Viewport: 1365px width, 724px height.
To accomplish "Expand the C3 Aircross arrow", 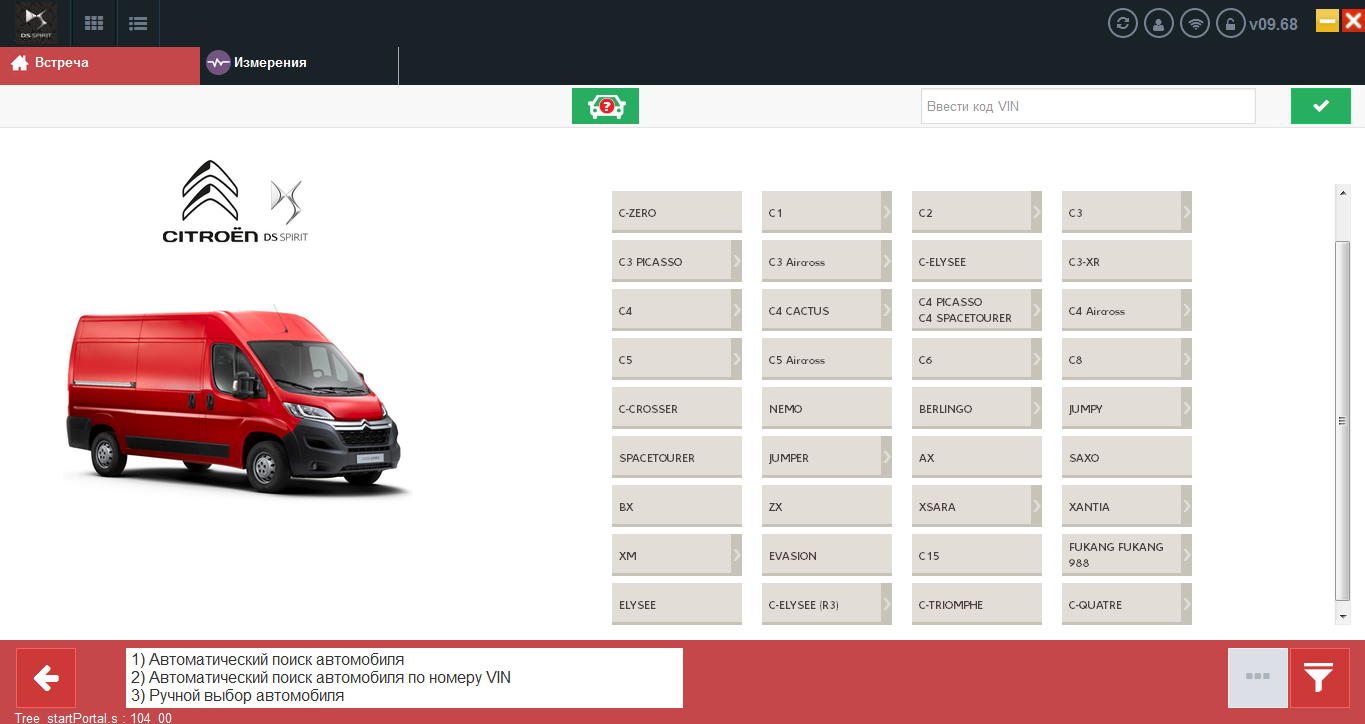I will tap(886, 261).
